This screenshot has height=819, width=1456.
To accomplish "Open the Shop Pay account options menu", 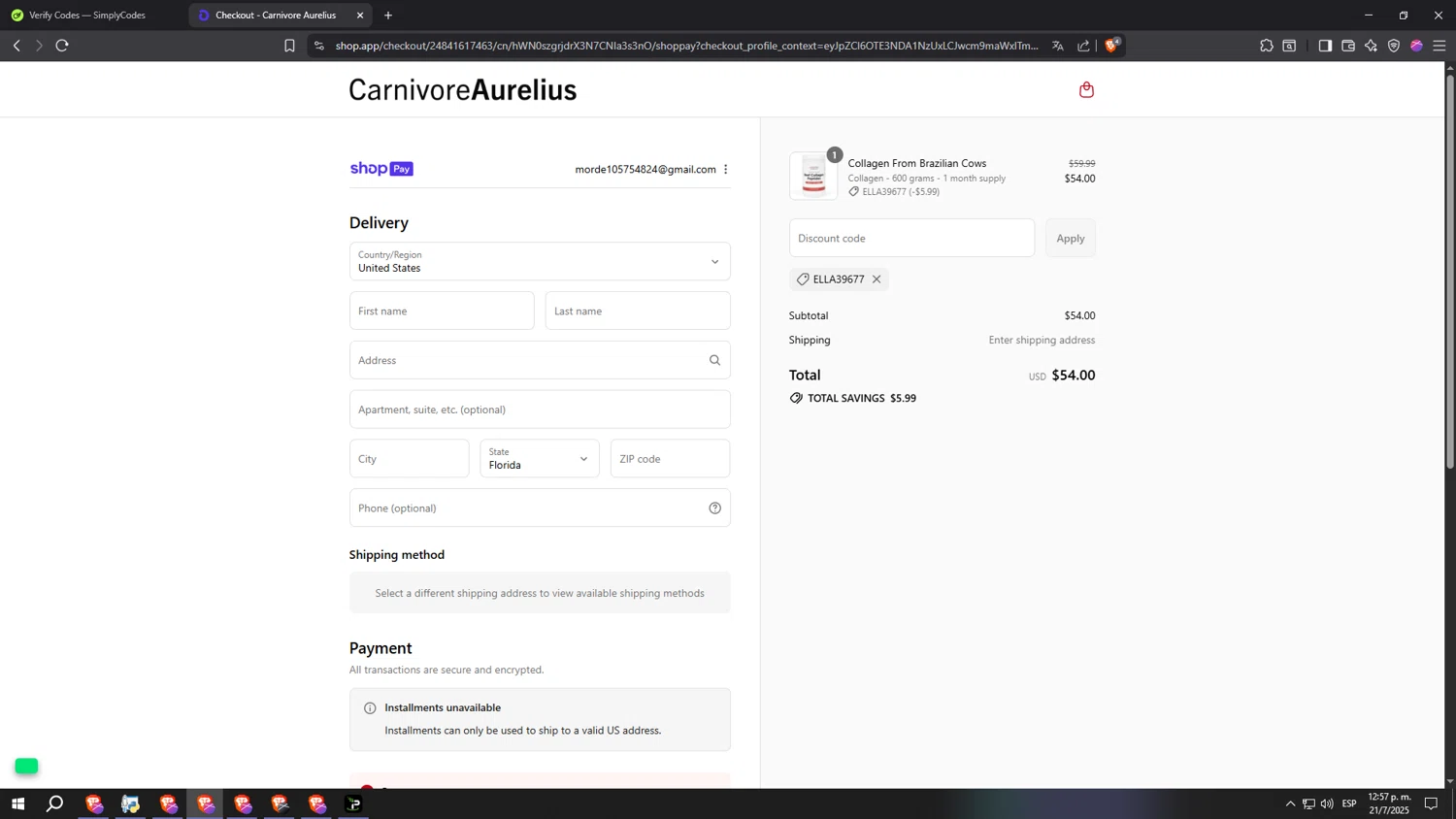I will pyautogui.click(x=725, y=169).
